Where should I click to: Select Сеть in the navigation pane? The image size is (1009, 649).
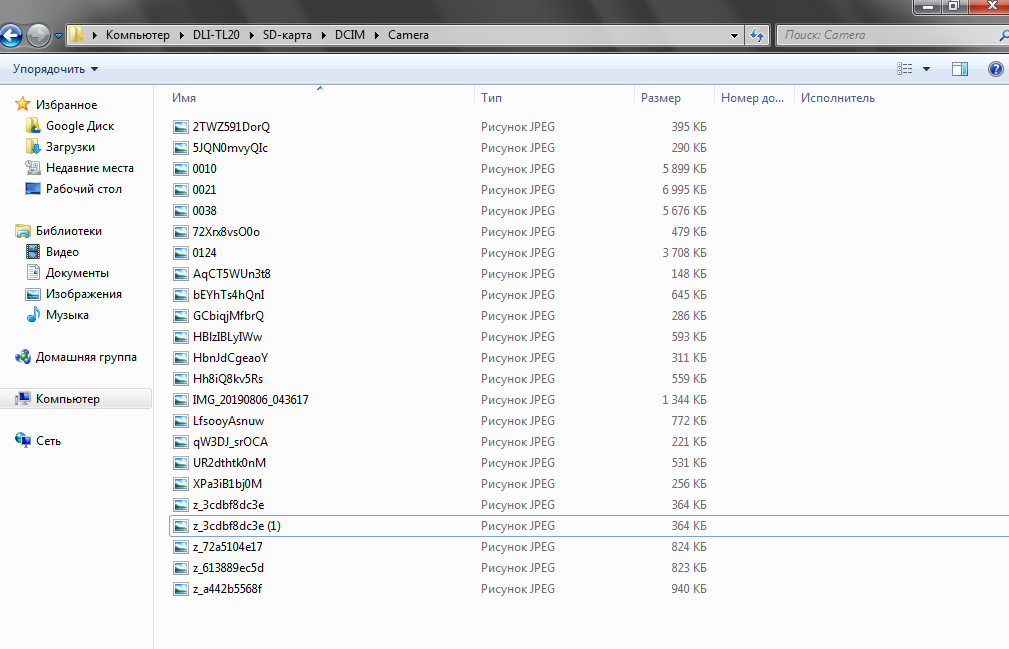(x=48, y=441)
